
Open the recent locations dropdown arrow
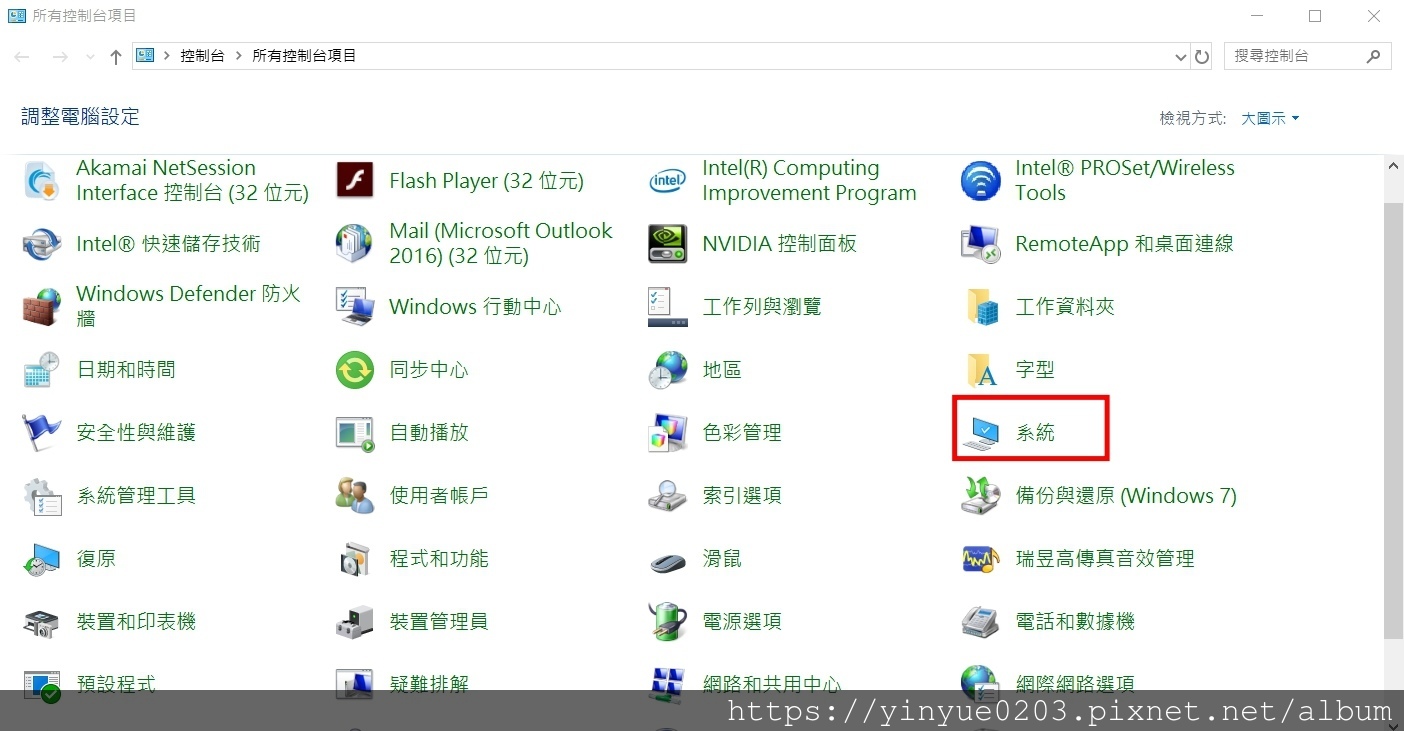coord(90,57)
